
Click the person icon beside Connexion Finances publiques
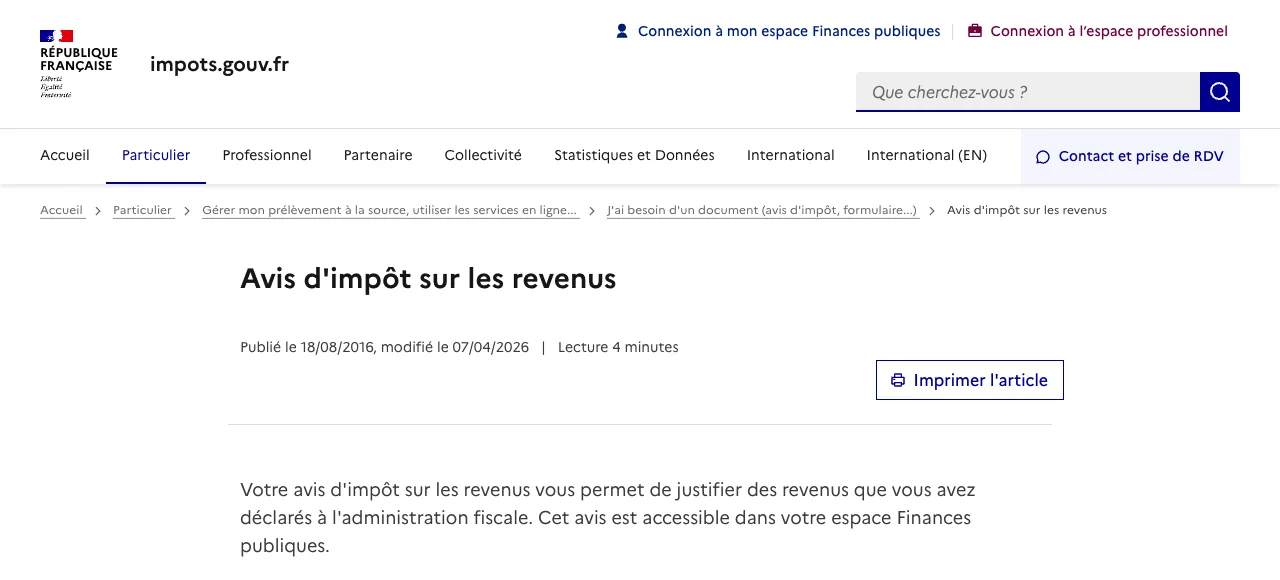tap(622, 31)
